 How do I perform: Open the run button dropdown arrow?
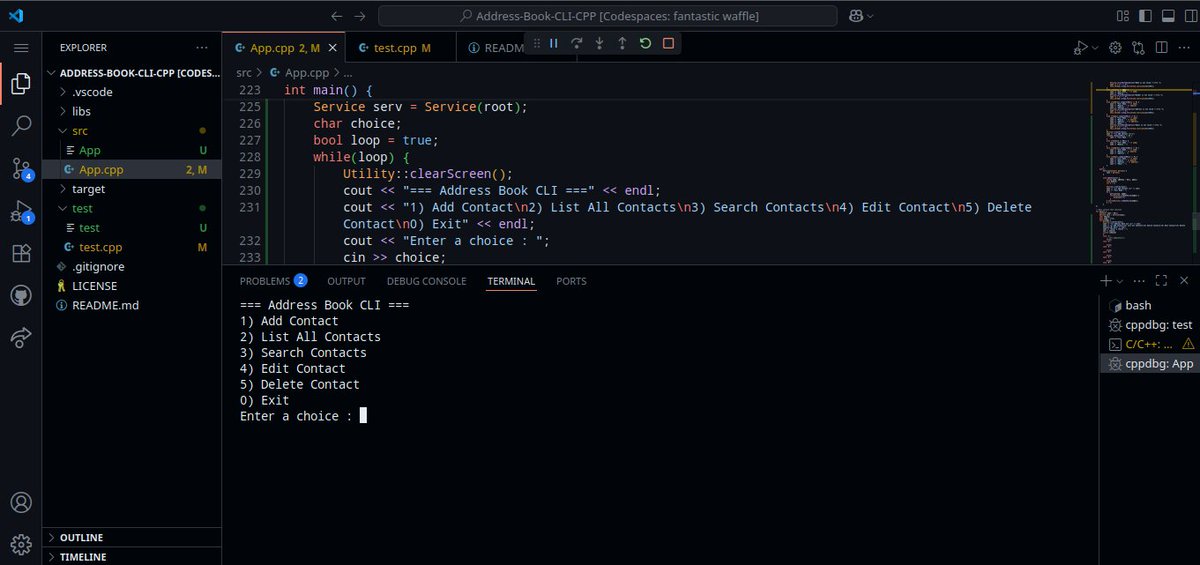[x=1095, y=47]
